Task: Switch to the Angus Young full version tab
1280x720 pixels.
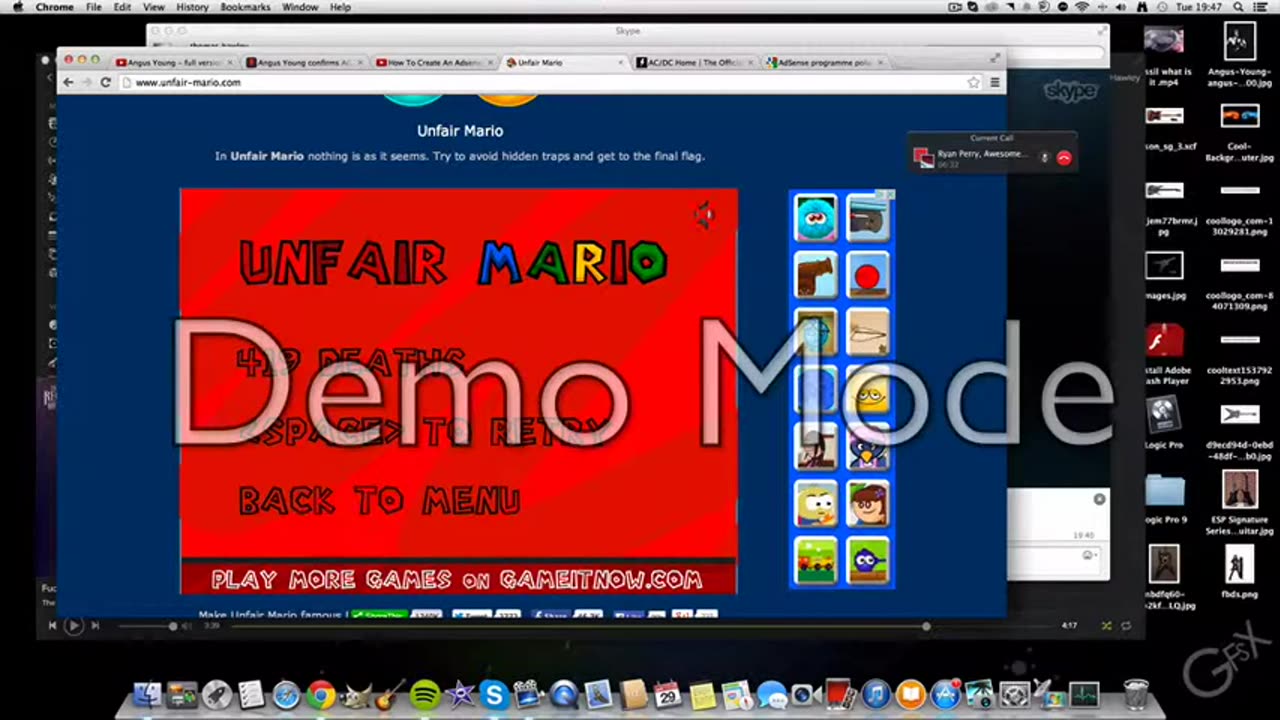Action: pos(172,62)
